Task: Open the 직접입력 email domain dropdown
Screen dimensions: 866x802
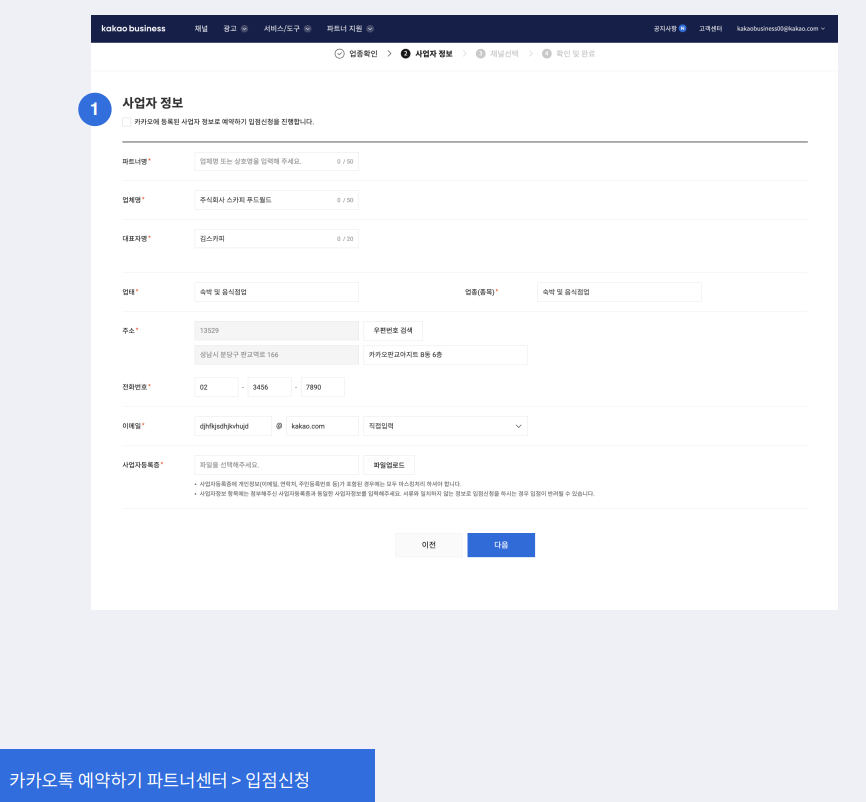Action: pyautogui.click(x=445, y=426)
